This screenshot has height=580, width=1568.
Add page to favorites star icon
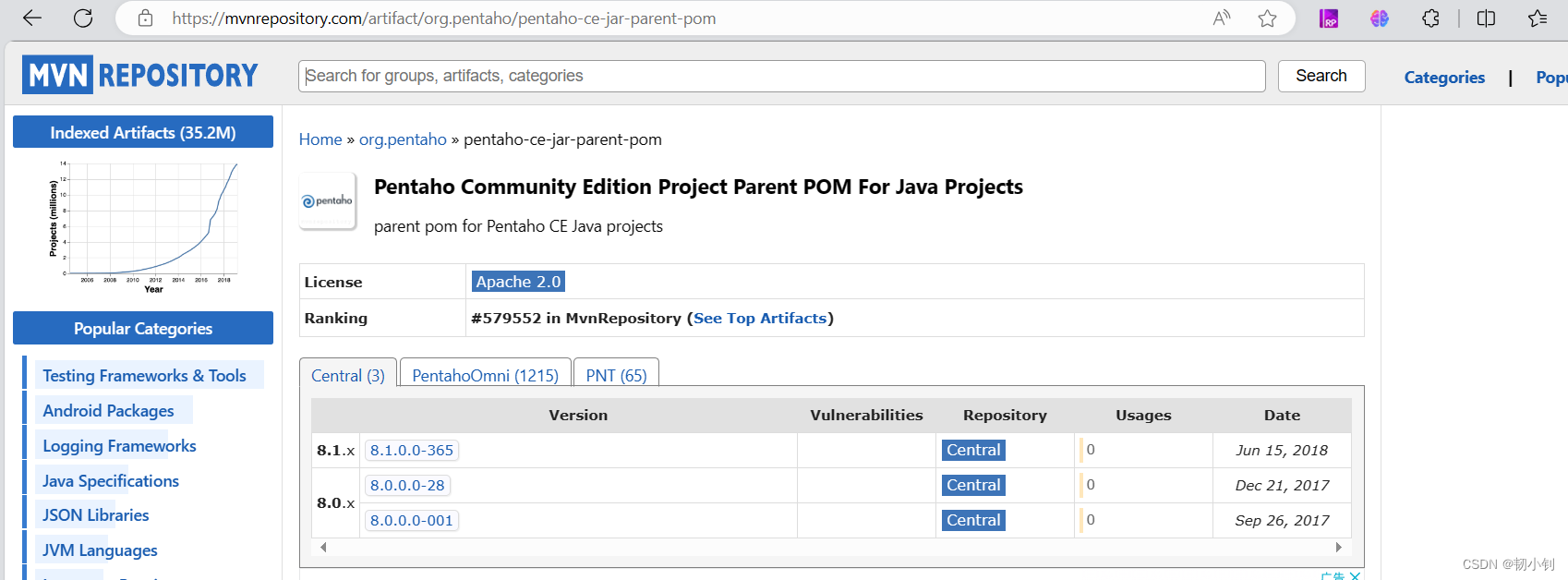1267,18
